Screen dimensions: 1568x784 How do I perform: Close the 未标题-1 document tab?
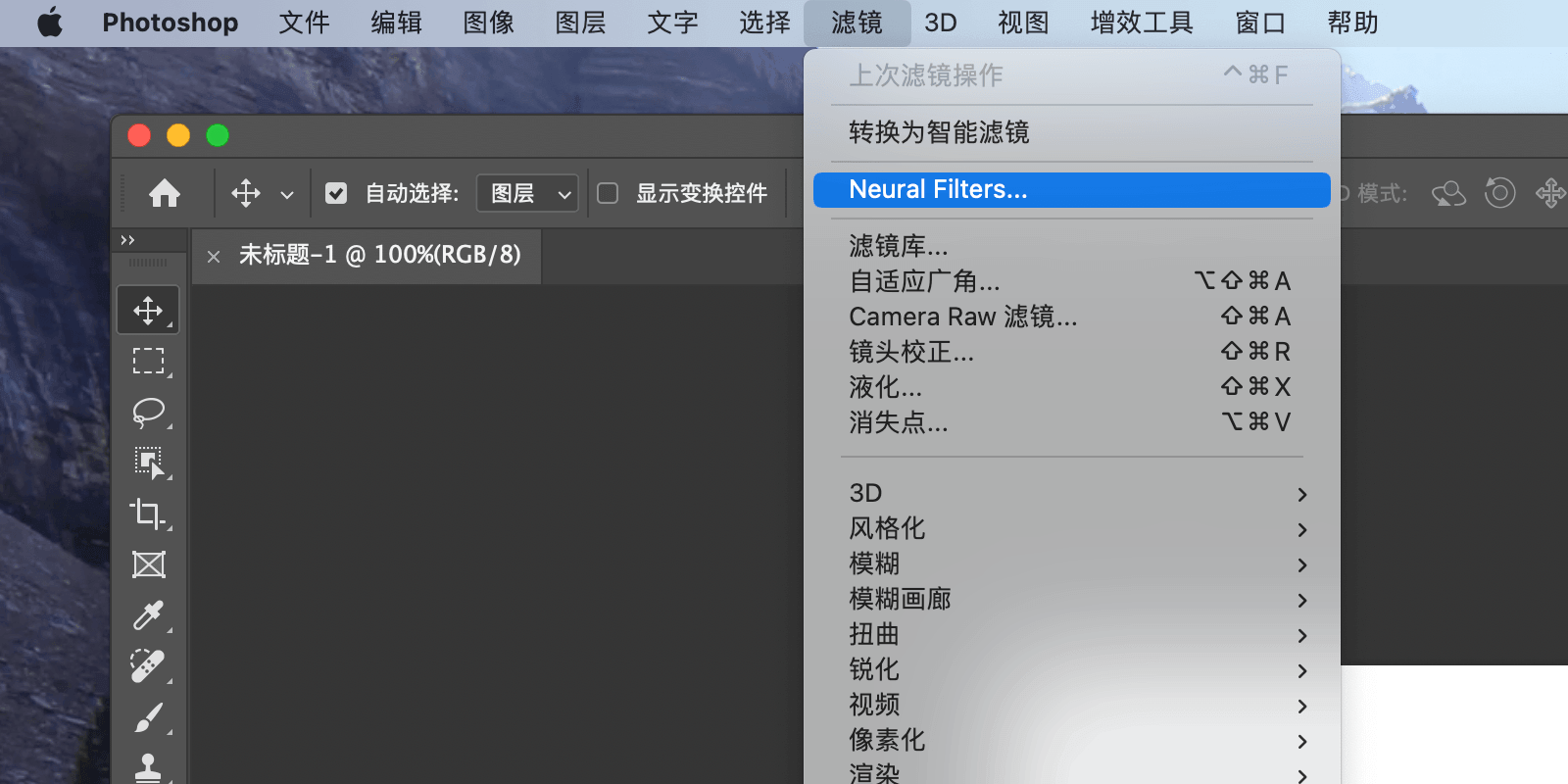[x=214, y=257]
